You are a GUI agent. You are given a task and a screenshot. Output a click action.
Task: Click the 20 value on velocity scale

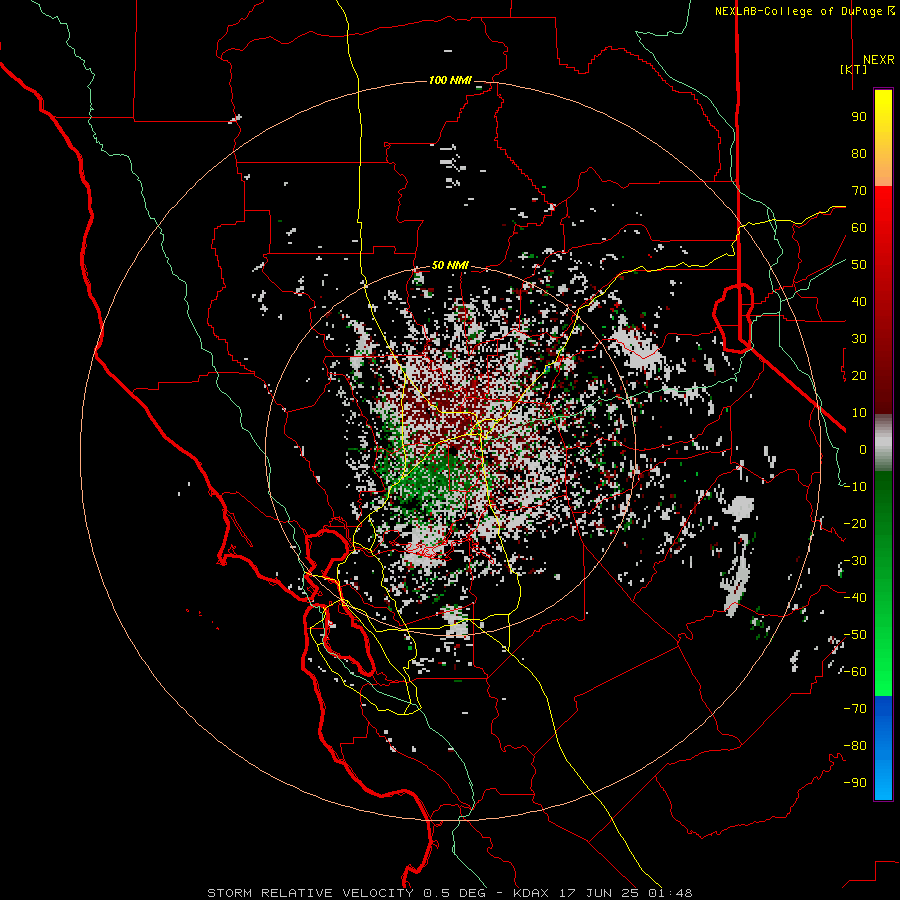[859, 375]
